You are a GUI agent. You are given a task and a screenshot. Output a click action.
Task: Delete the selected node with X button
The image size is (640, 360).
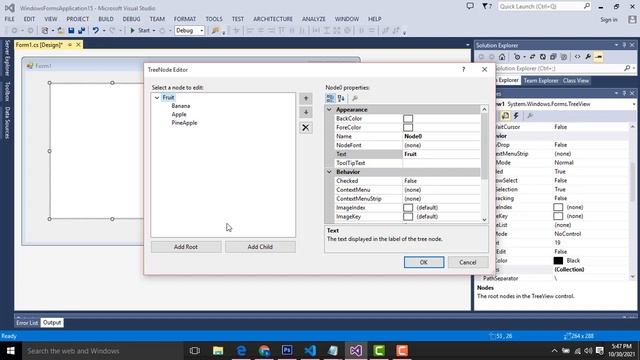(306, 128)
